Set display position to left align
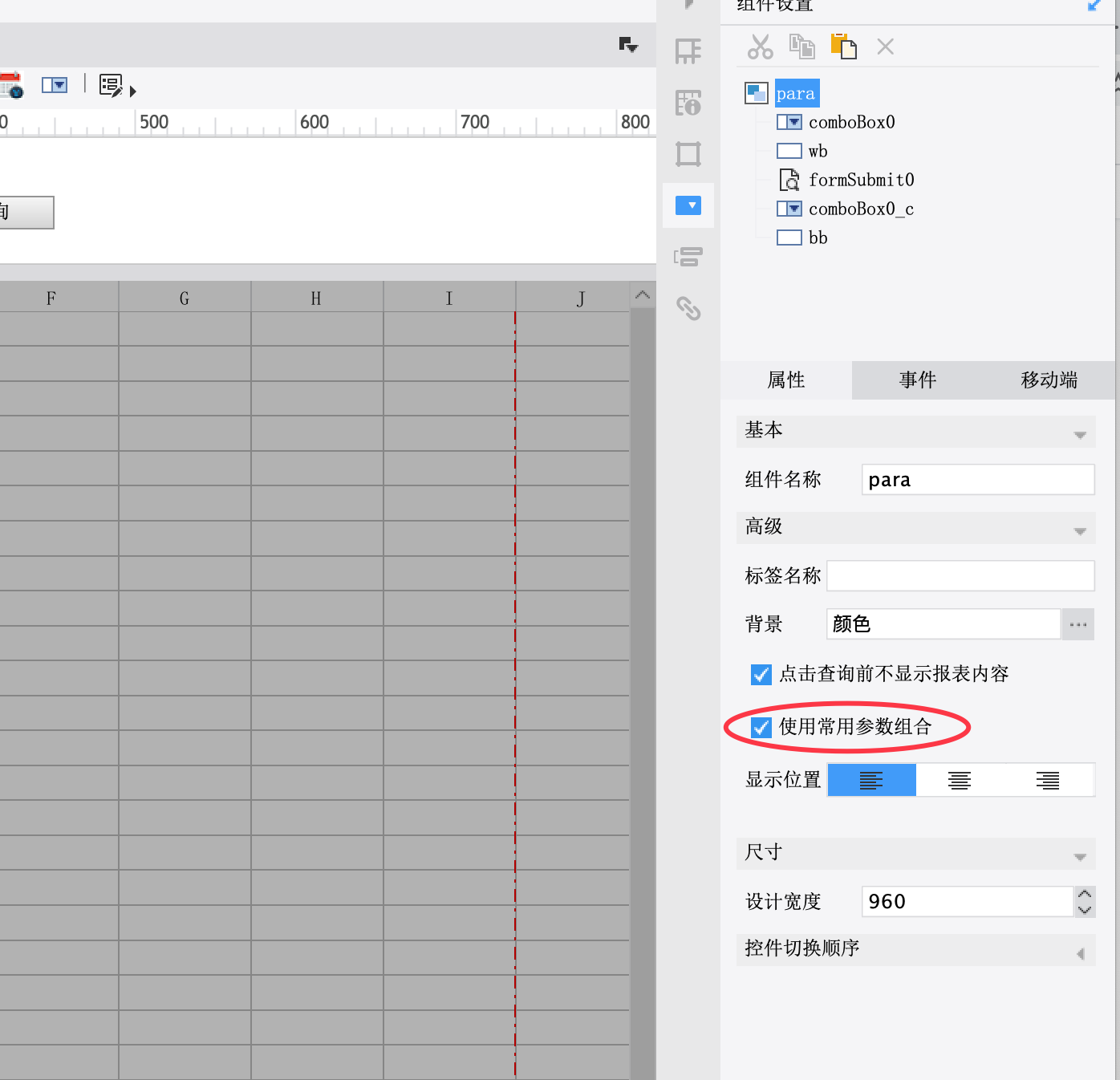This screenshot has width=1120, height=1080. coord(871,780)
